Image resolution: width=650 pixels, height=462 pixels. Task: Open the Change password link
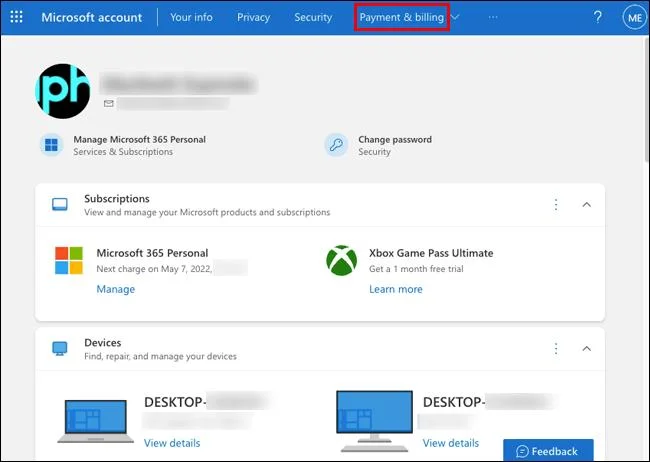pyautogui.click(x=395, y=139)
